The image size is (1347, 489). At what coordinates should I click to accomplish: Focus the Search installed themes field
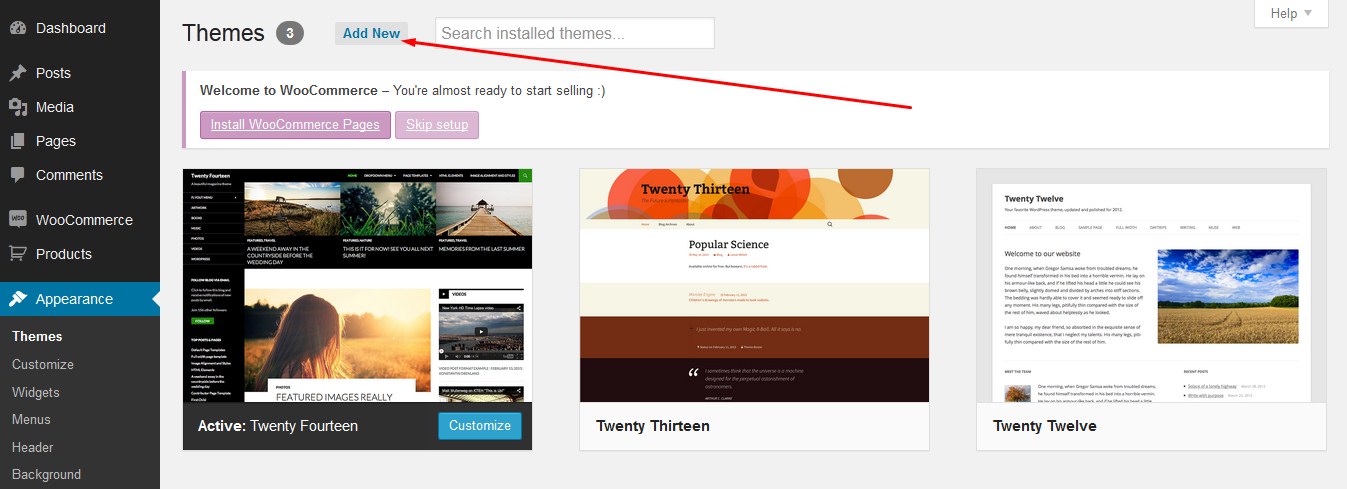tap(575, 33)
